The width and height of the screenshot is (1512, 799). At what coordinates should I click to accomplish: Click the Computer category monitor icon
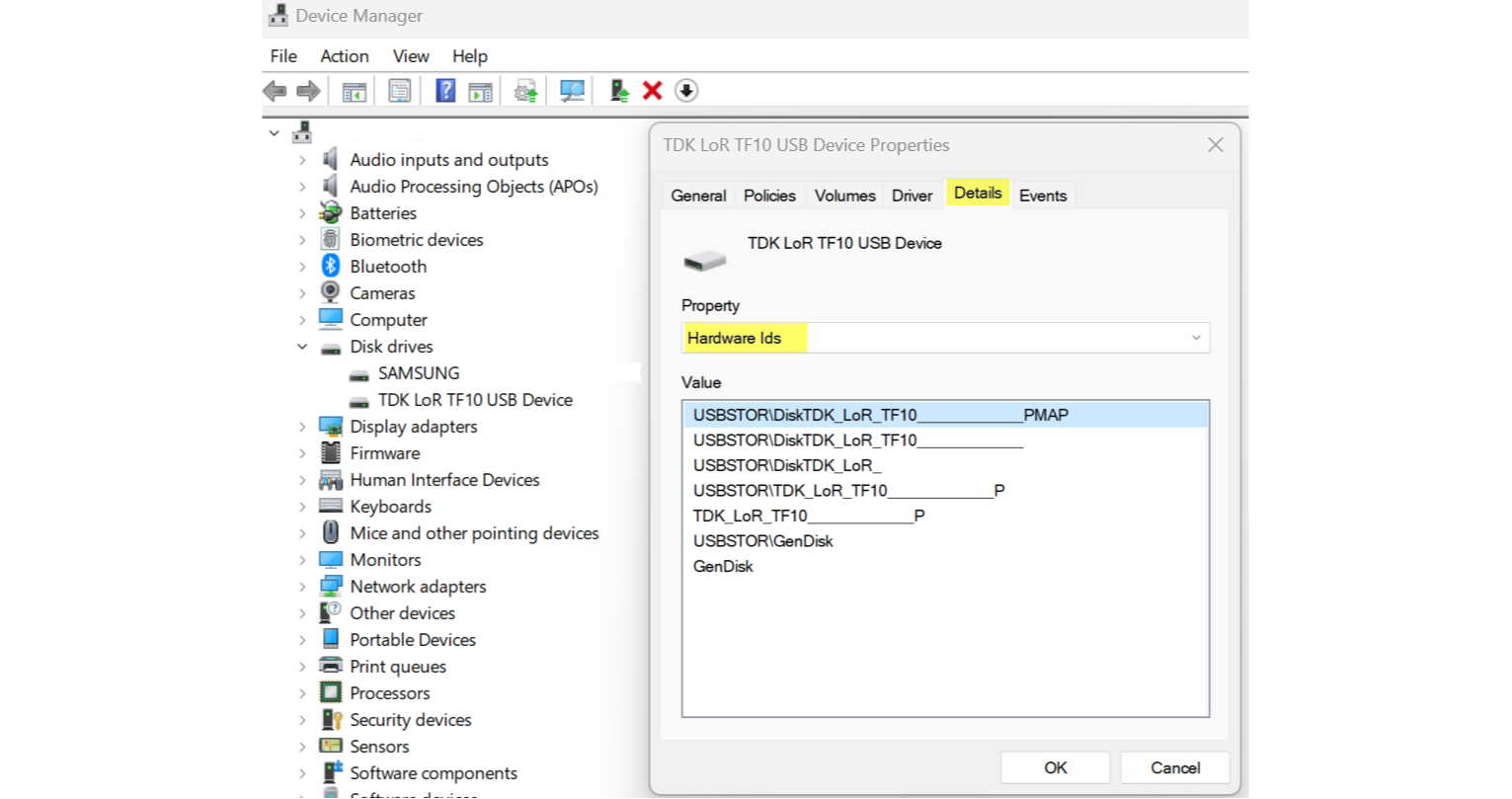point(331,320)
